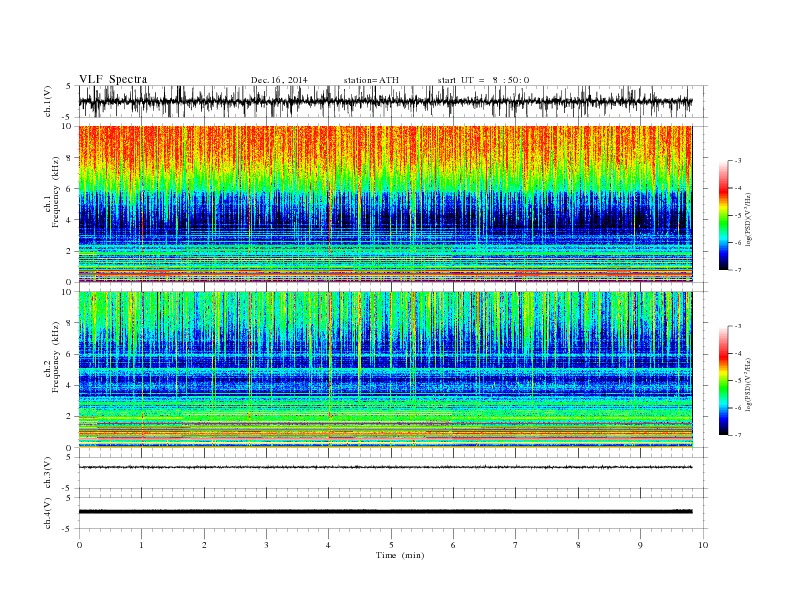792x612 pixels.
Task: Select the "Dec. 16, 2014" date text
Action: tap(279, 80)
